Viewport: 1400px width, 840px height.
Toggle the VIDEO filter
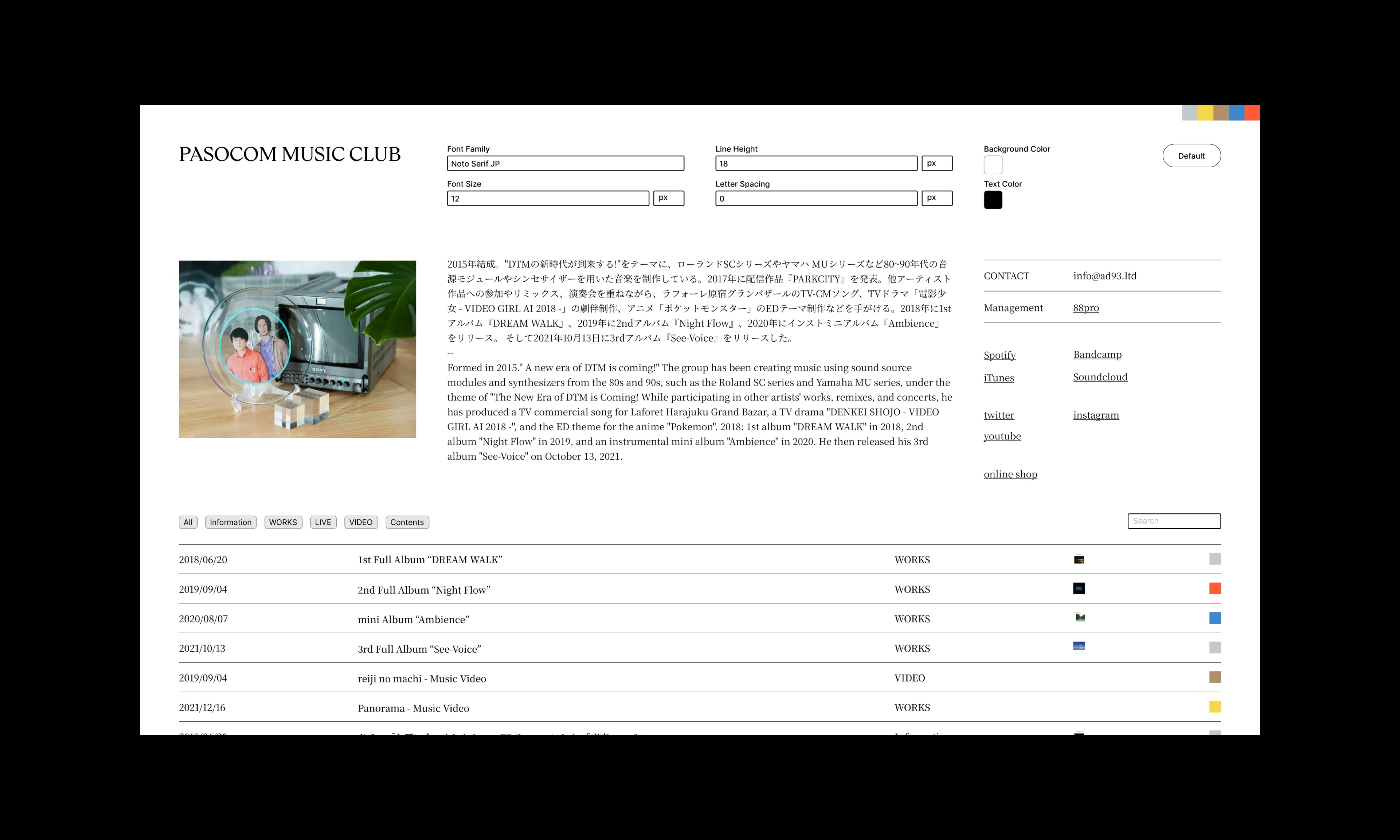pos(360,522)
